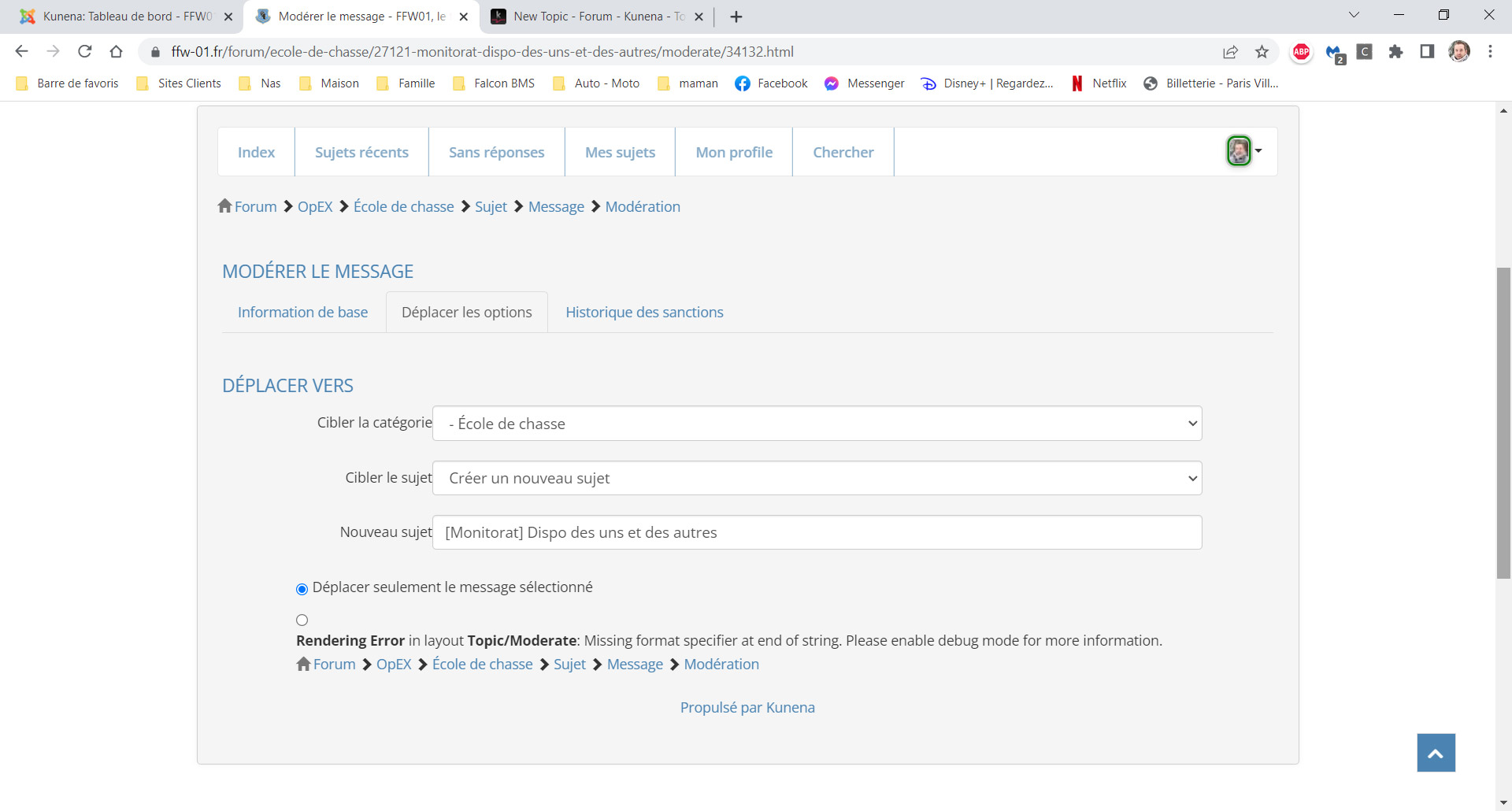The height and width of the screenshot is (811, 1512).
Task: Click the scroll-to-top arrow button
Action: [1436, 754]
